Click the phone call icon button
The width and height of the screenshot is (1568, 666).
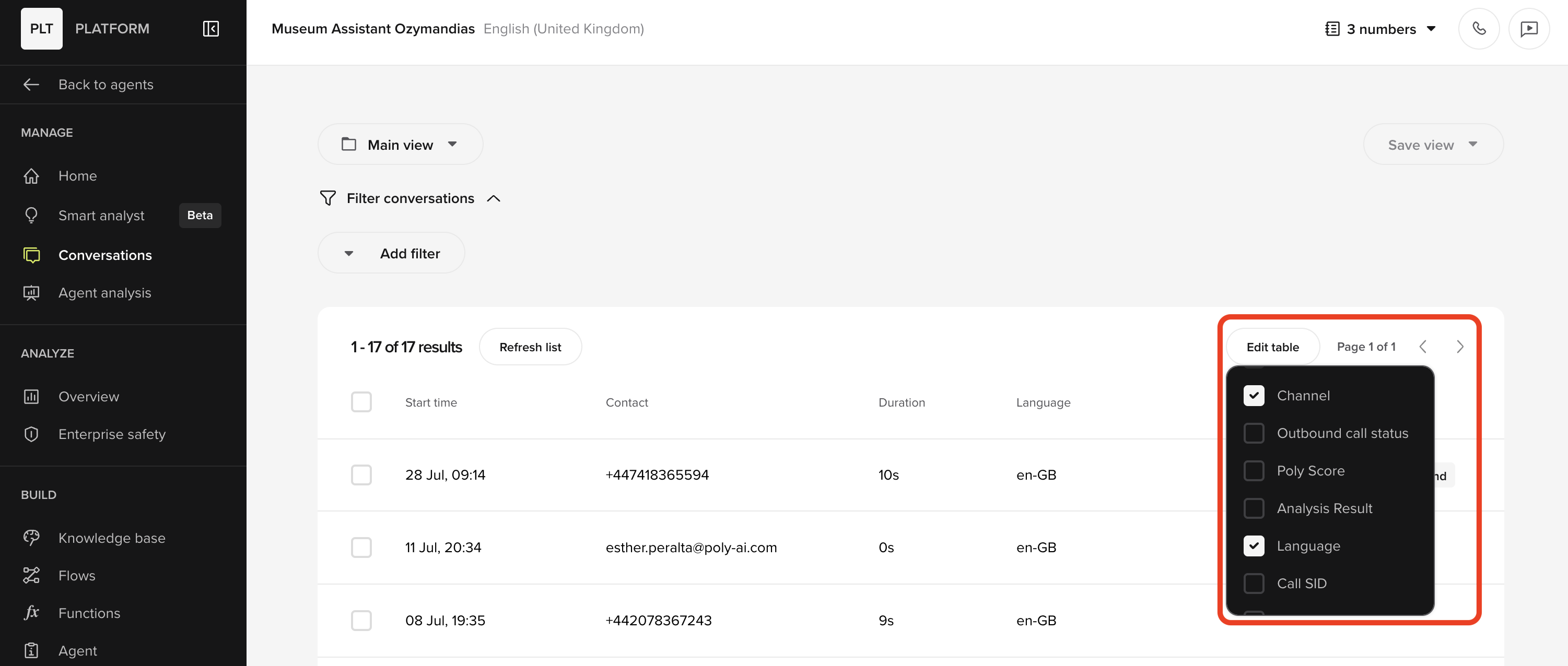1479,29
